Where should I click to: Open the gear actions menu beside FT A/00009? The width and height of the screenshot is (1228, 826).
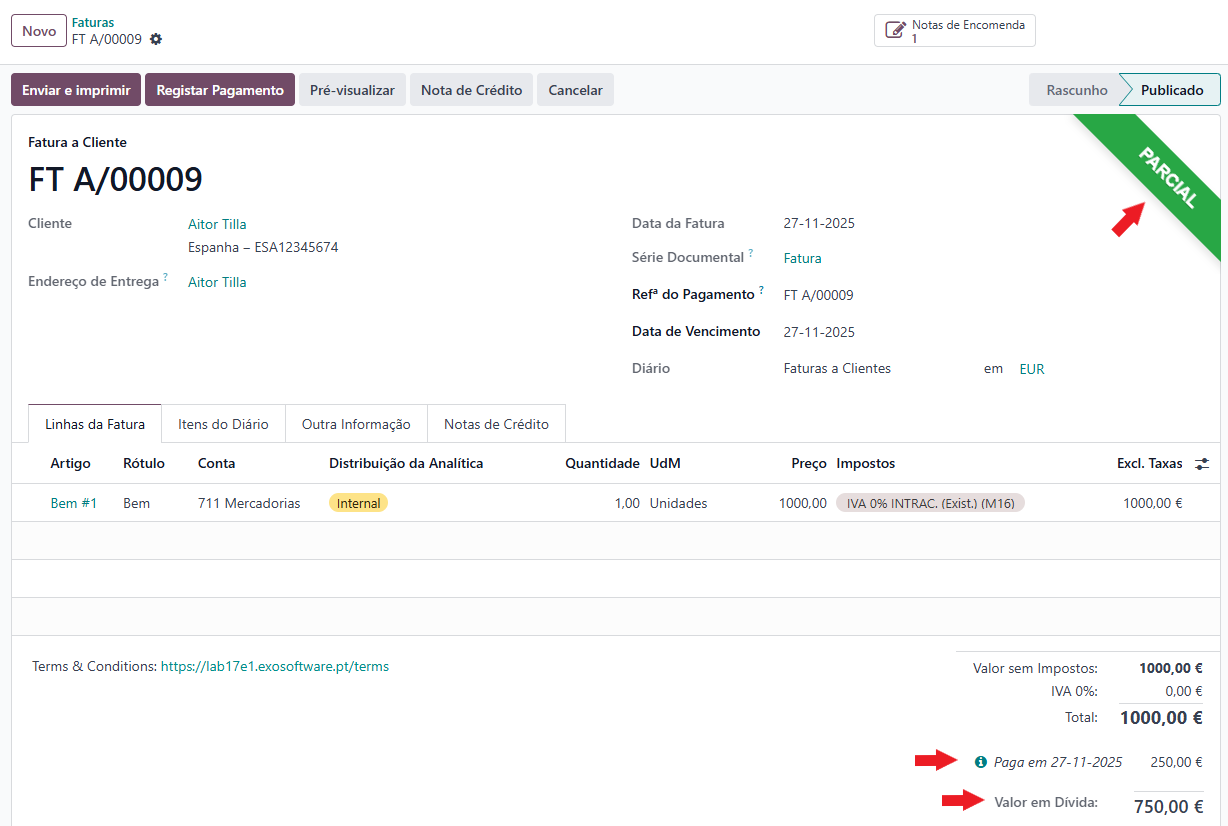pos(156,39)
